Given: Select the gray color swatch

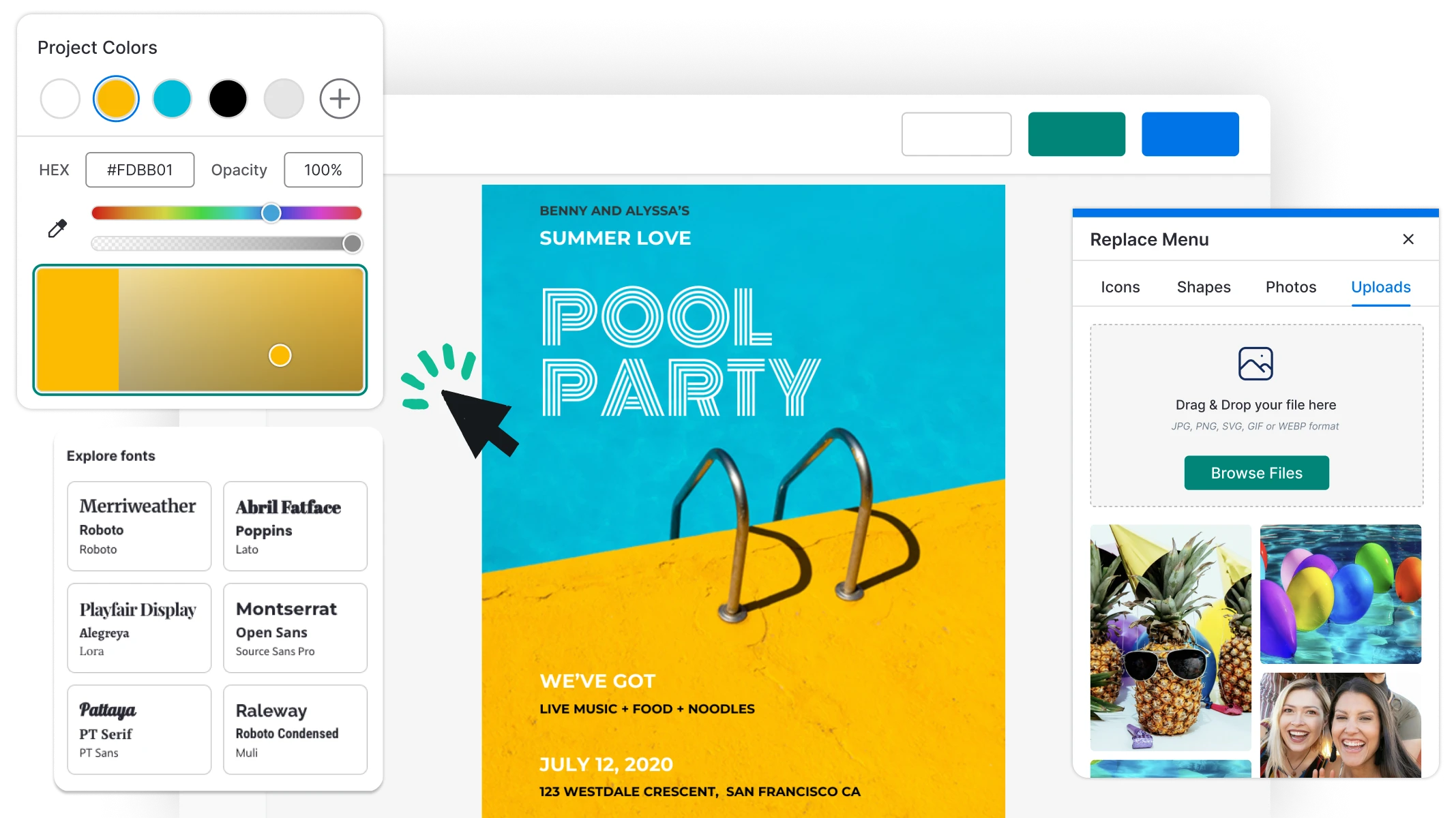Looking at the screenshot, I should pos(283,98).
